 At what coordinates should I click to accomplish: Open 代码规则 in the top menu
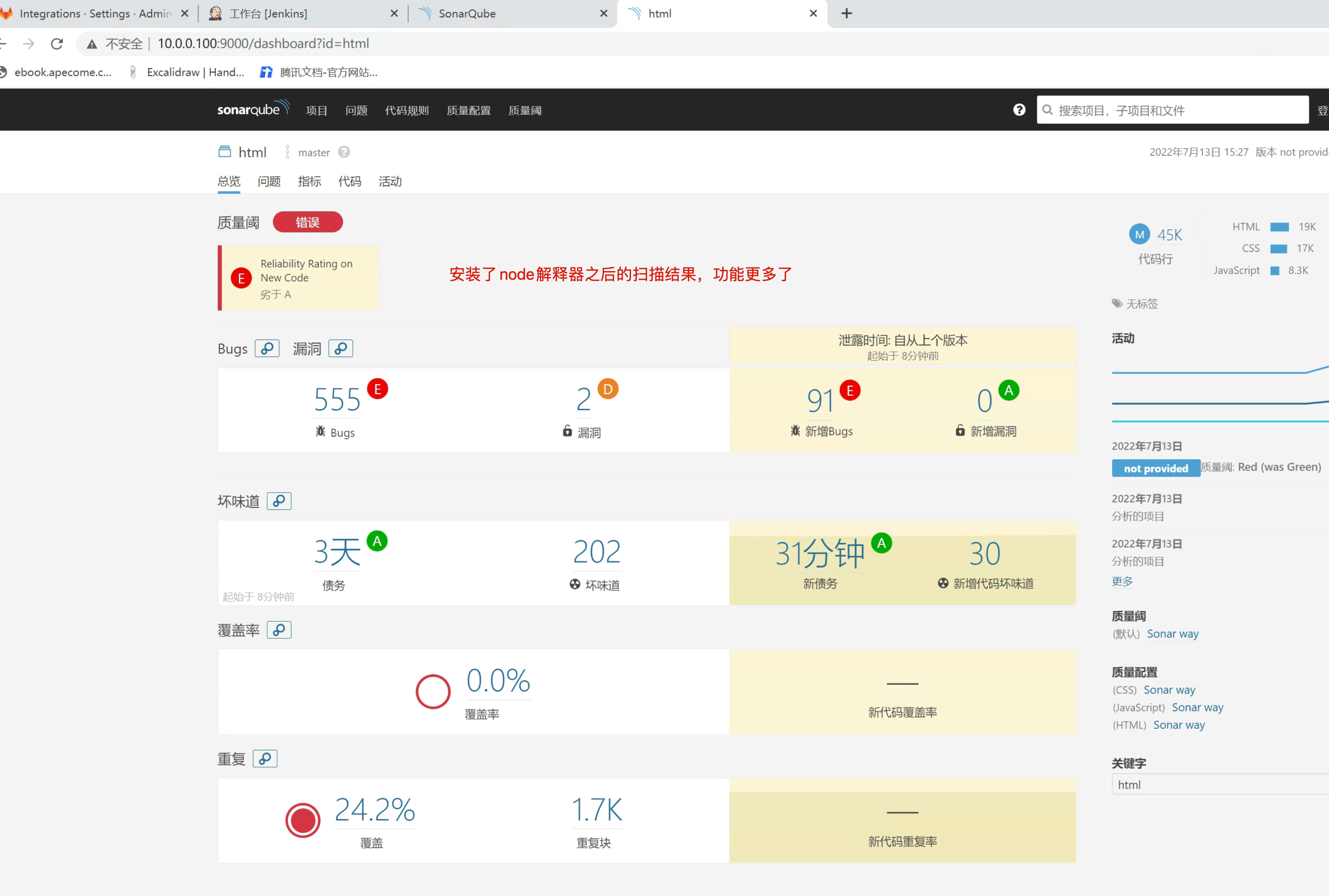tap(406, 110)
